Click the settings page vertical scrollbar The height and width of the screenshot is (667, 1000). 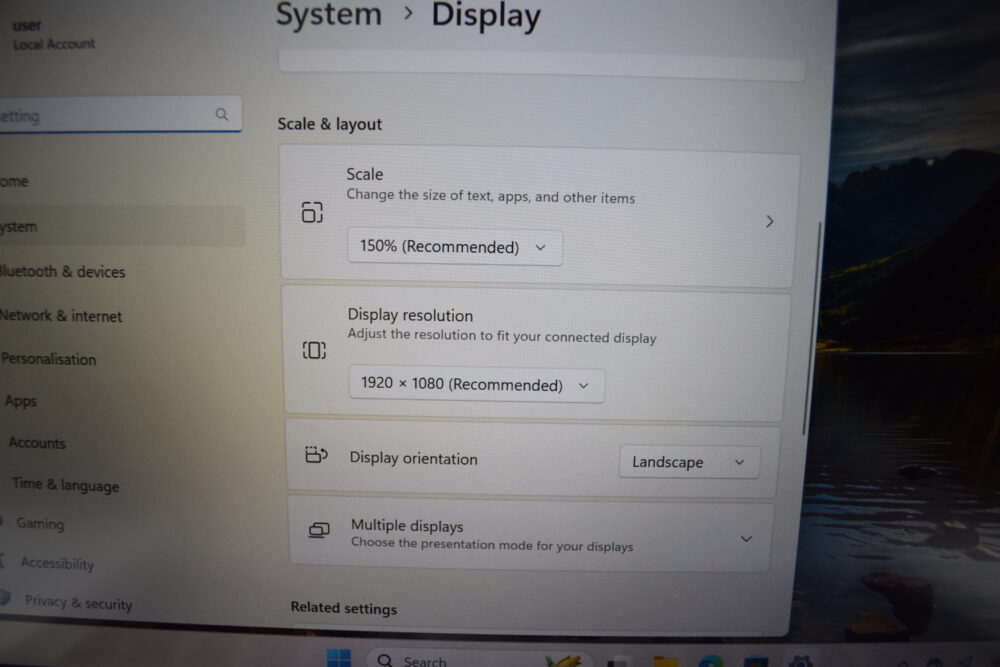click(x=811, y=328)
